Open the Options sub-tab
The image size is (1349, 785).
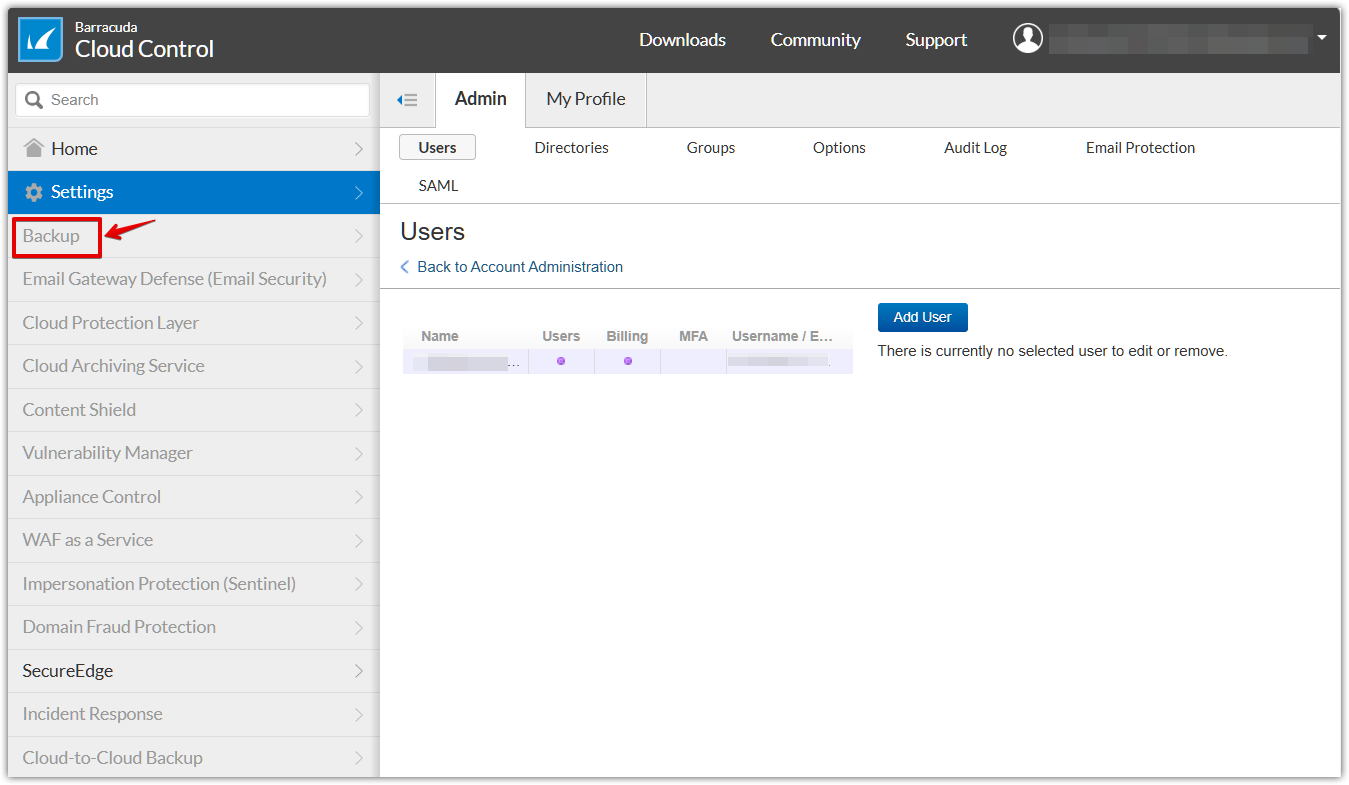click(839, 147)
